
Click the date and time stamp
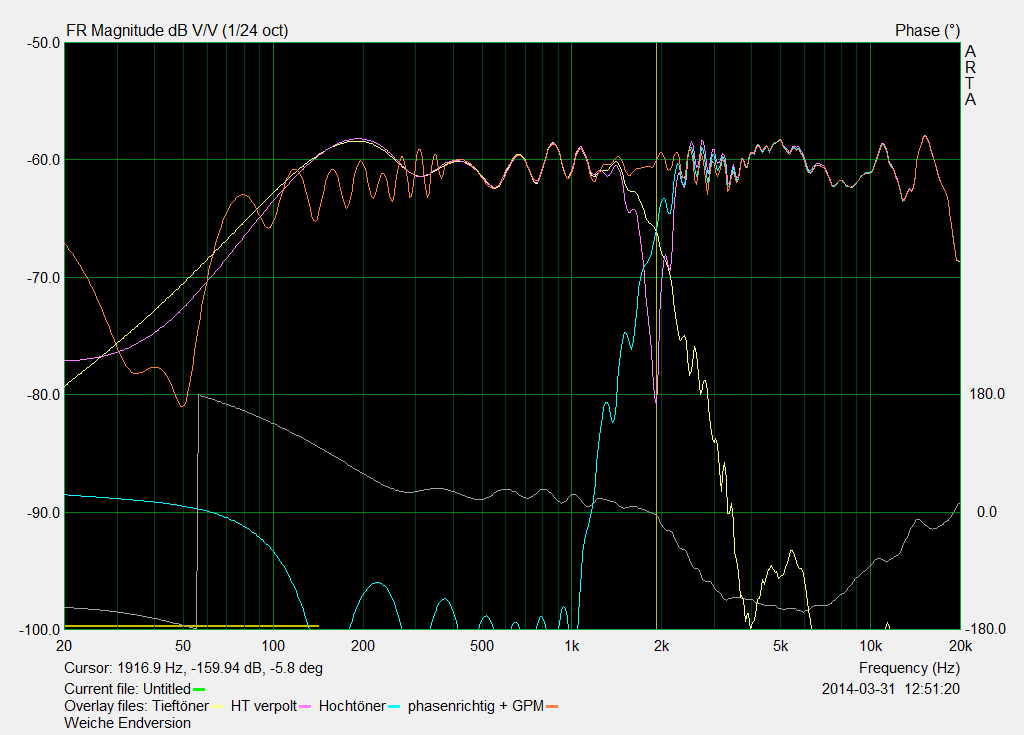pos(890,689)
